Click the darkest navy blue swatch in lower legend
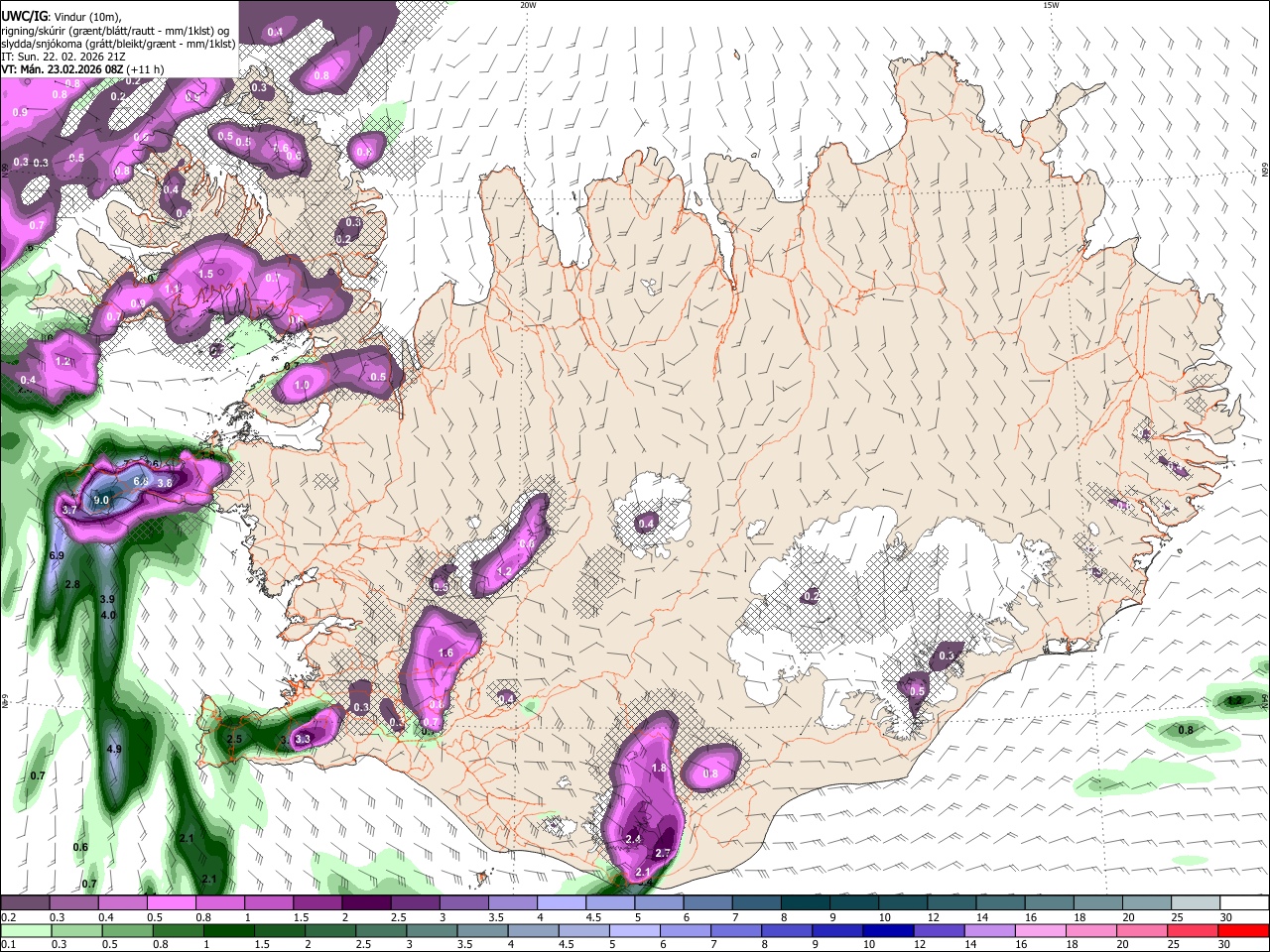This screenshot has width=1270, height=952. 890,930
